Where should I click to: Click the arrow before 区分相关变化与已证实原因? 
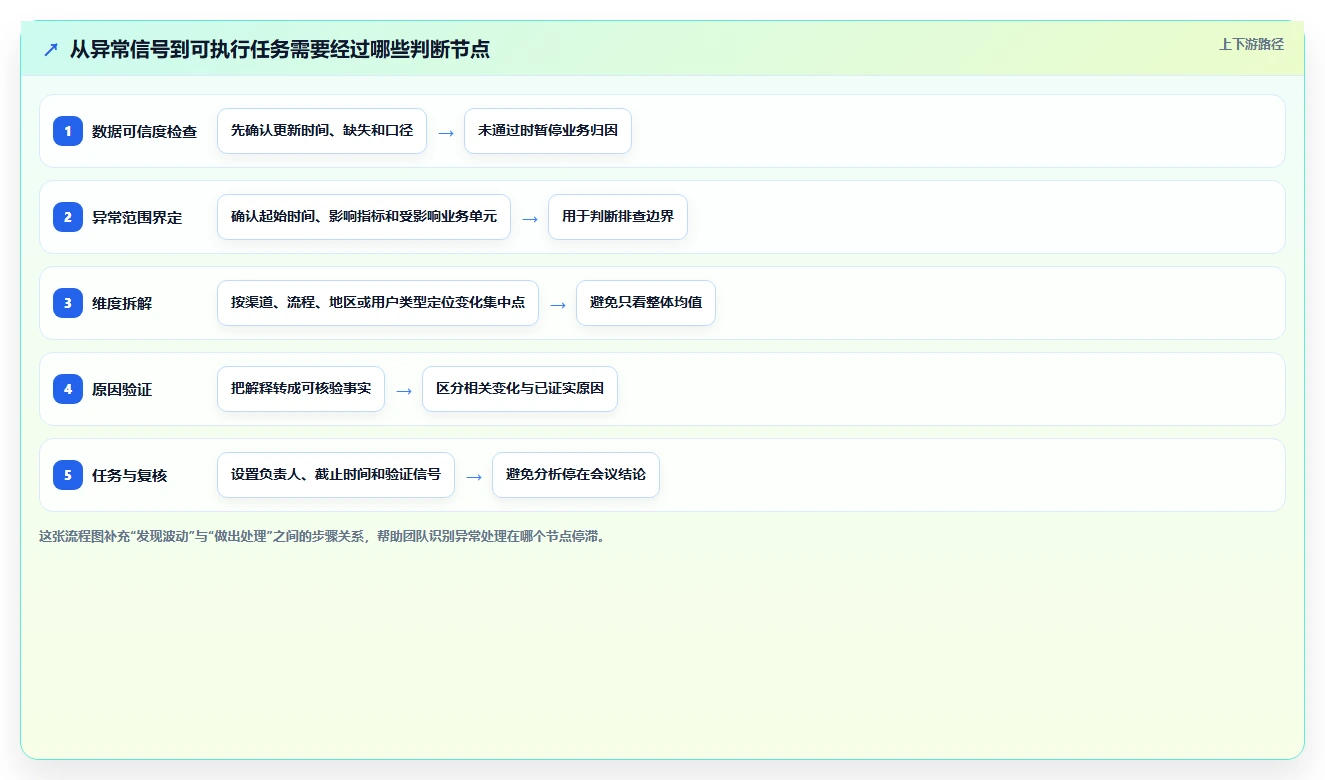point(404,390)
